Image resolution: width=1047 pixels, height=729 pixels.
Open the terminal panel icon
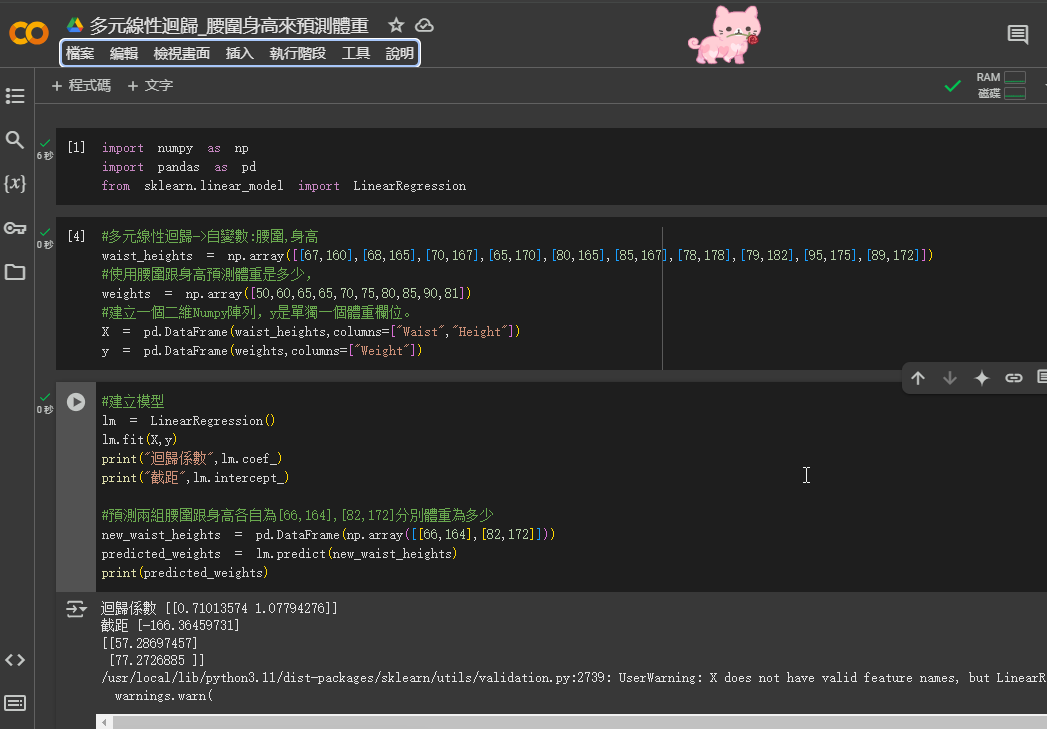click(x=15, y=703)
